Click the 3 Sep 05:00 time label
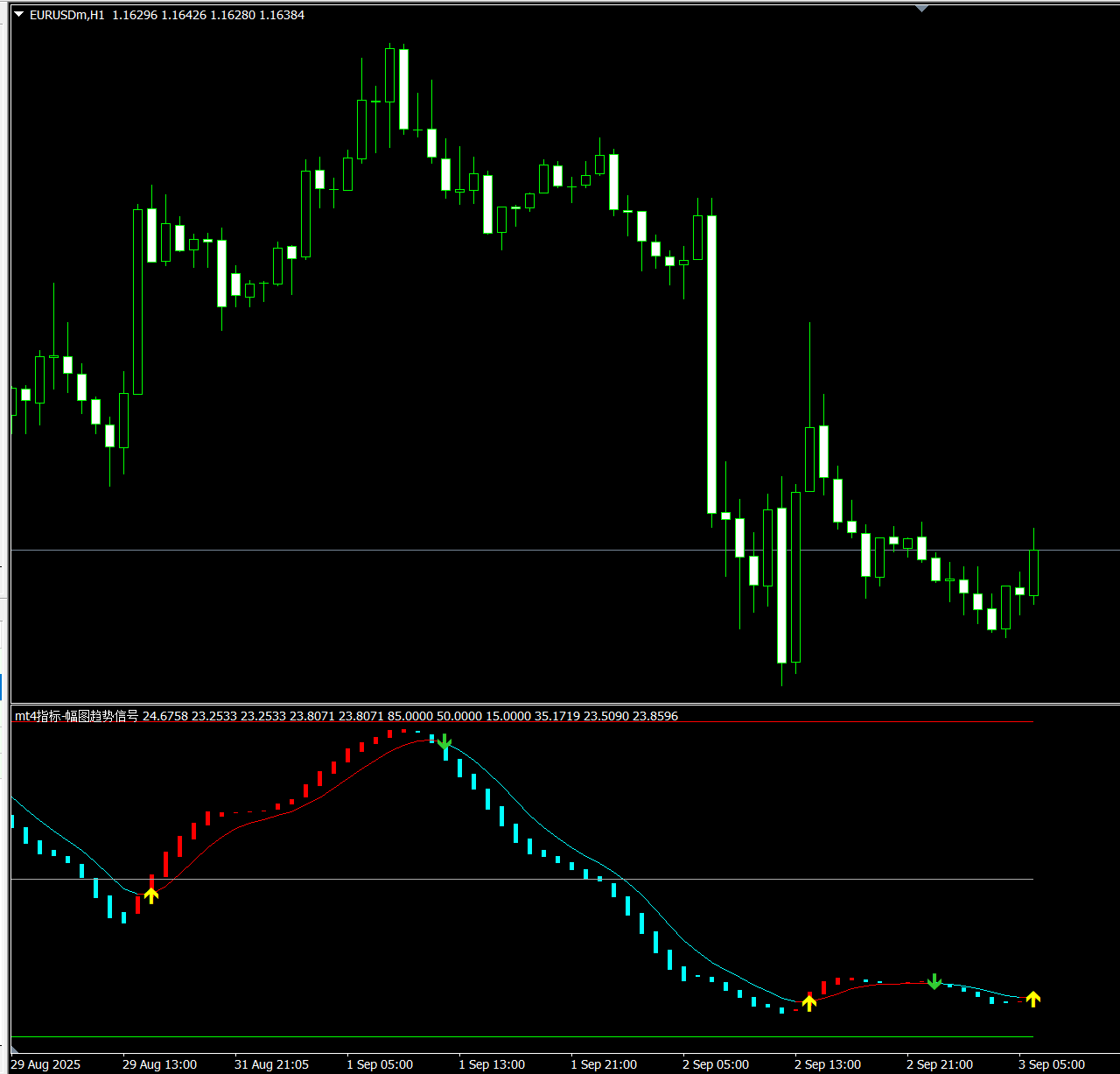The image size is (1120, 1074). (1052, 1064)
